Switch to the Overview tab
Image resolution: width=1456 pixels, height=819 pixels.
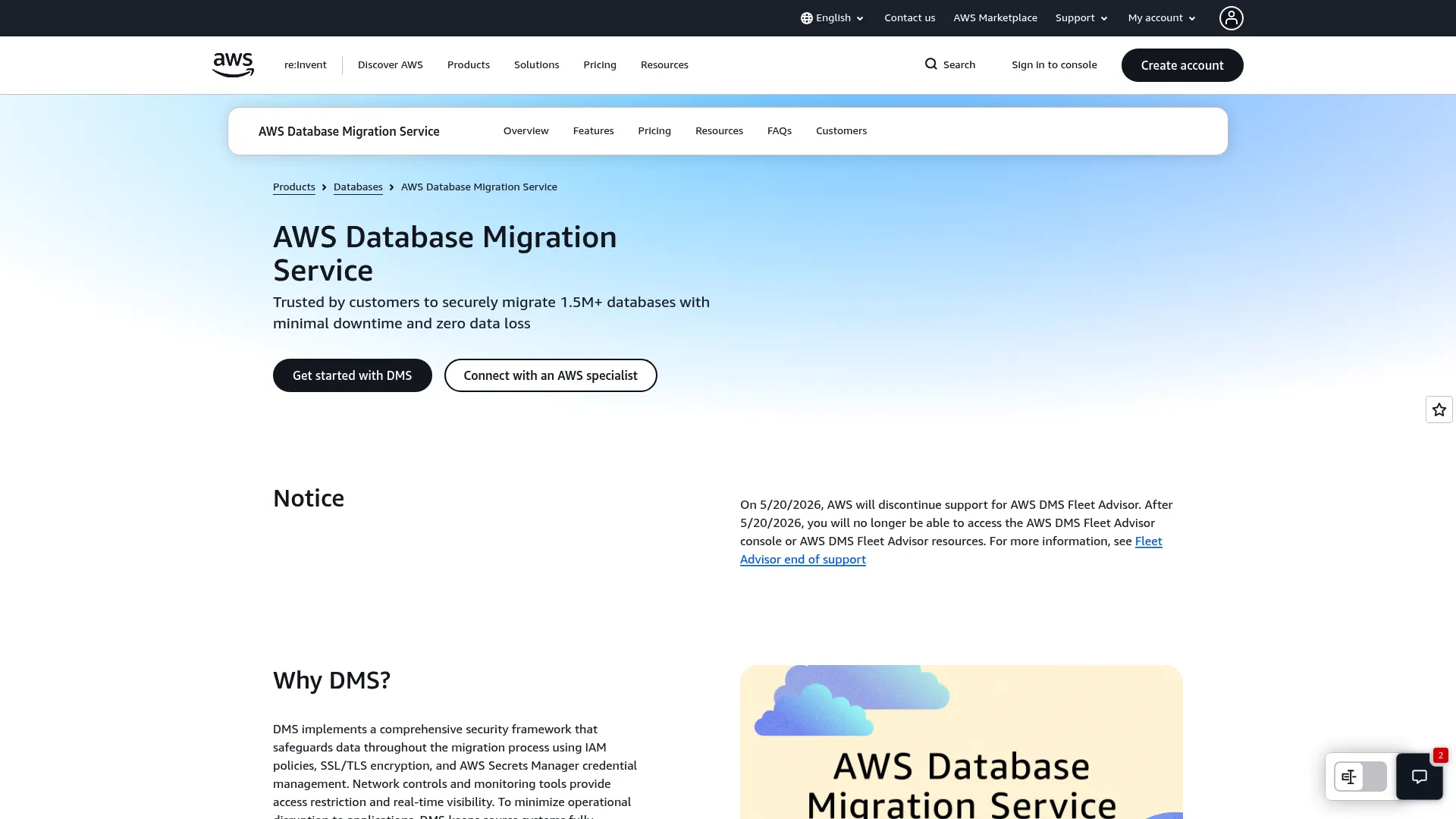(x=526, y=130)
